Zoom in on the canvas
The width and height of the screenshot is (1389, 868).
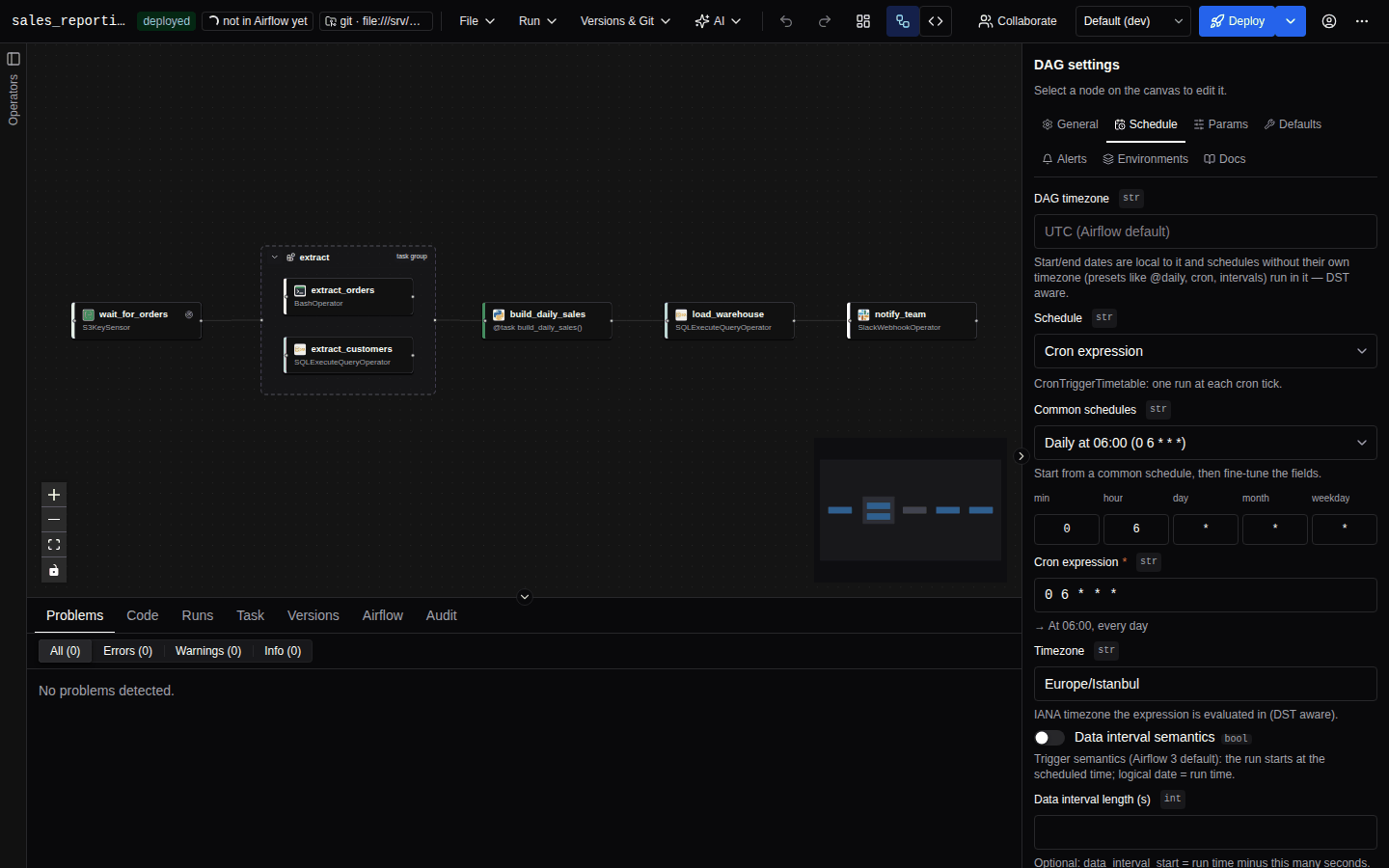pos(54,495)
